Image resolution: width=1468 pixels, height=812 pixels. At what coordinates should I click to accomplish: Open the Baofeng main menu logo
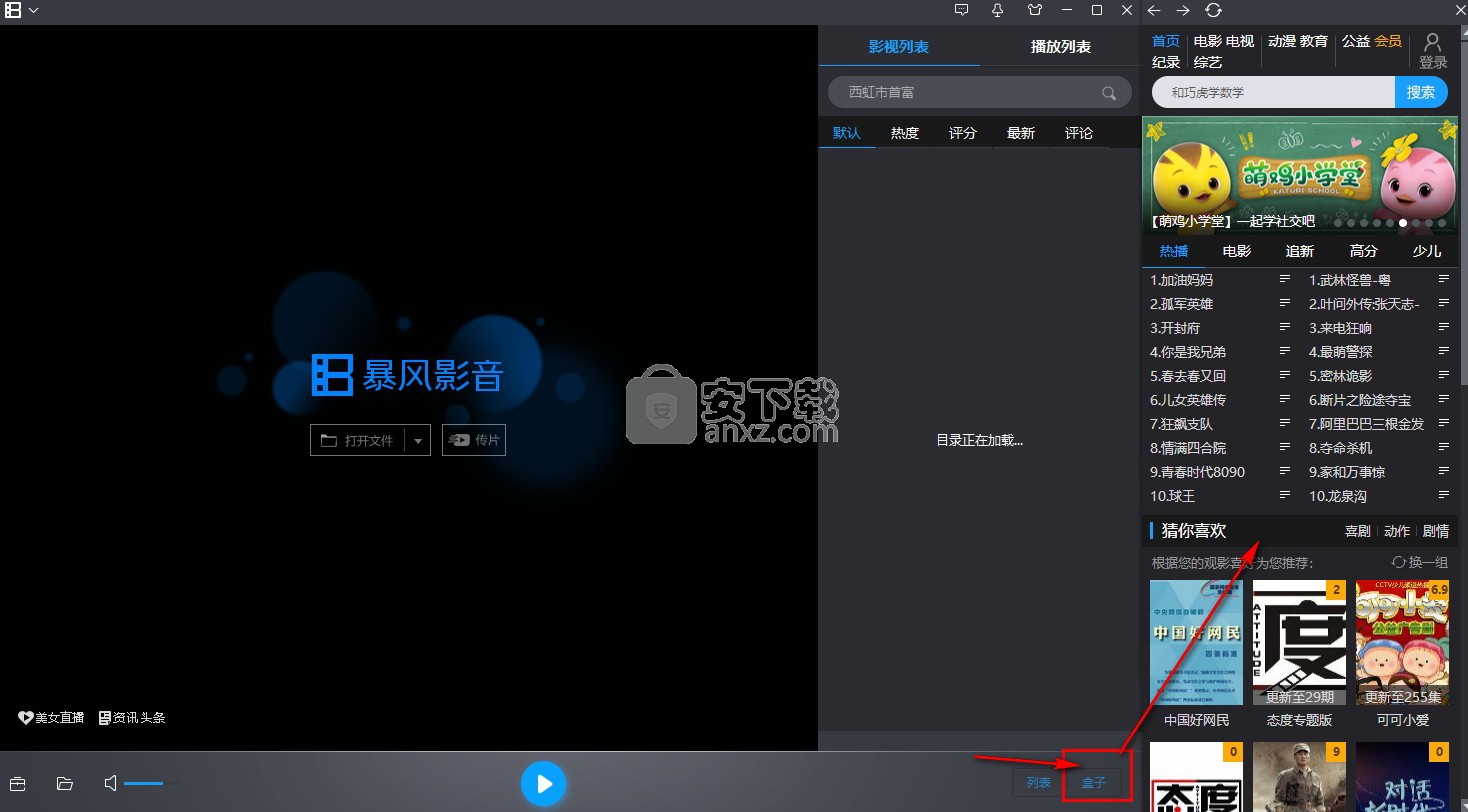(x=14, y=10)
